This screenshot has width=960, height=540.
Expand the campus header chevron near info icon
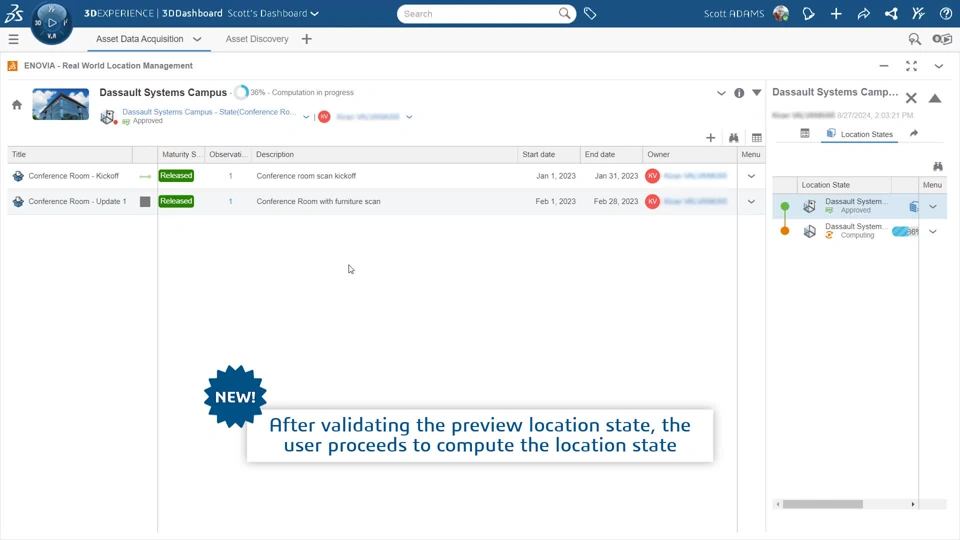(721, 93)
